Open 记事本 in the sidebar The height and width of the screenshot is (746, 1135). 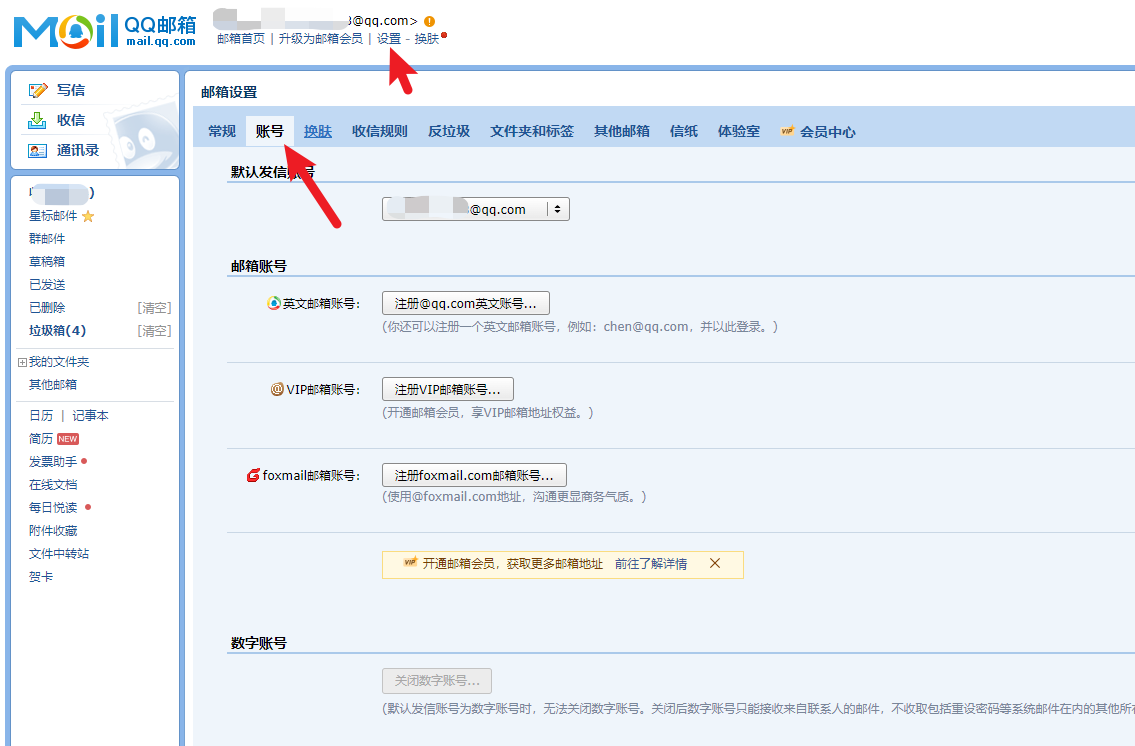pos(90,415)
